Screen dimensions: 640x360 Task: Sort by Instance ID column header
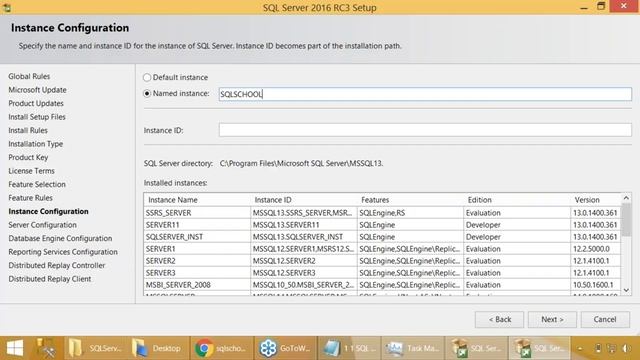tap(304, 200)
